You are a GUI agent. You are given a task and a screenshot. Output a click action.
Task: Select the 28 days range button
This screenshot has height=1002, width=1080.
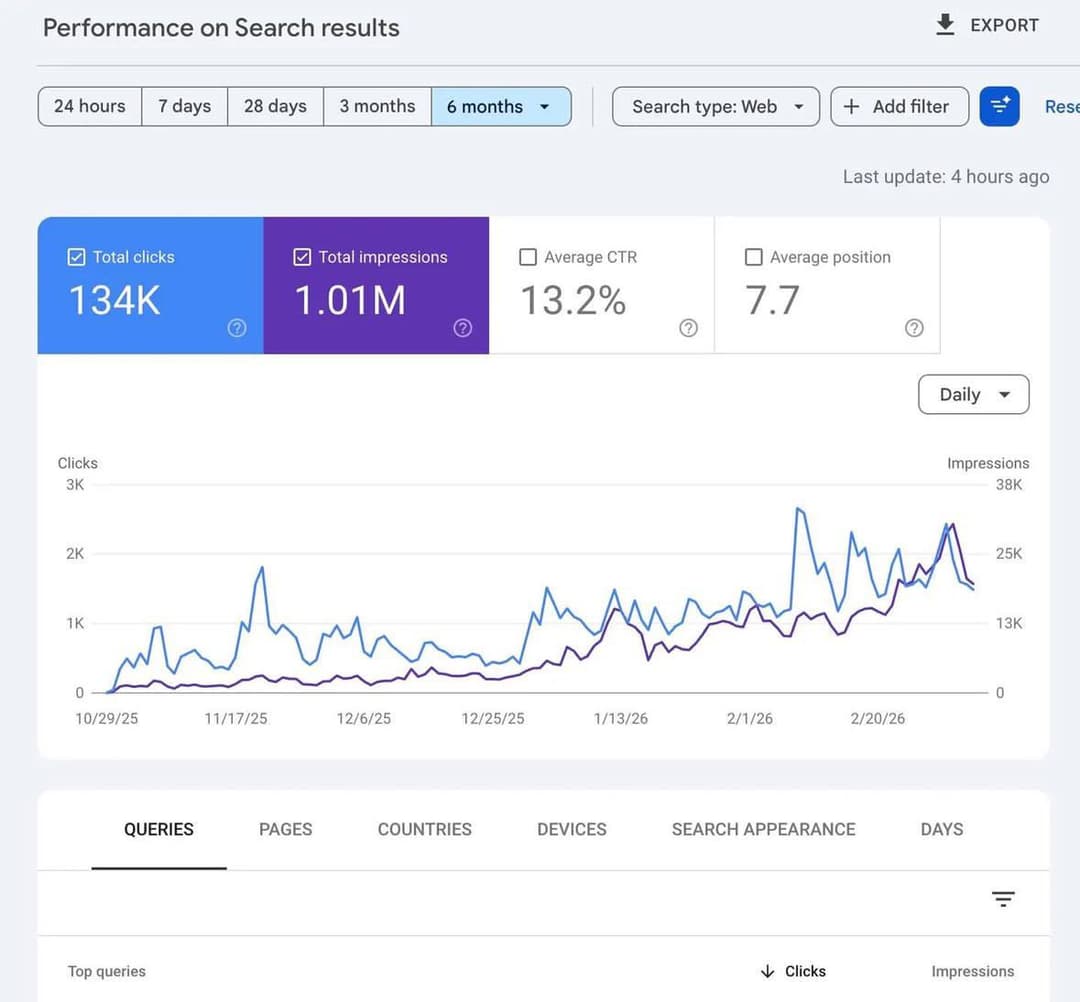pos(275,107)
